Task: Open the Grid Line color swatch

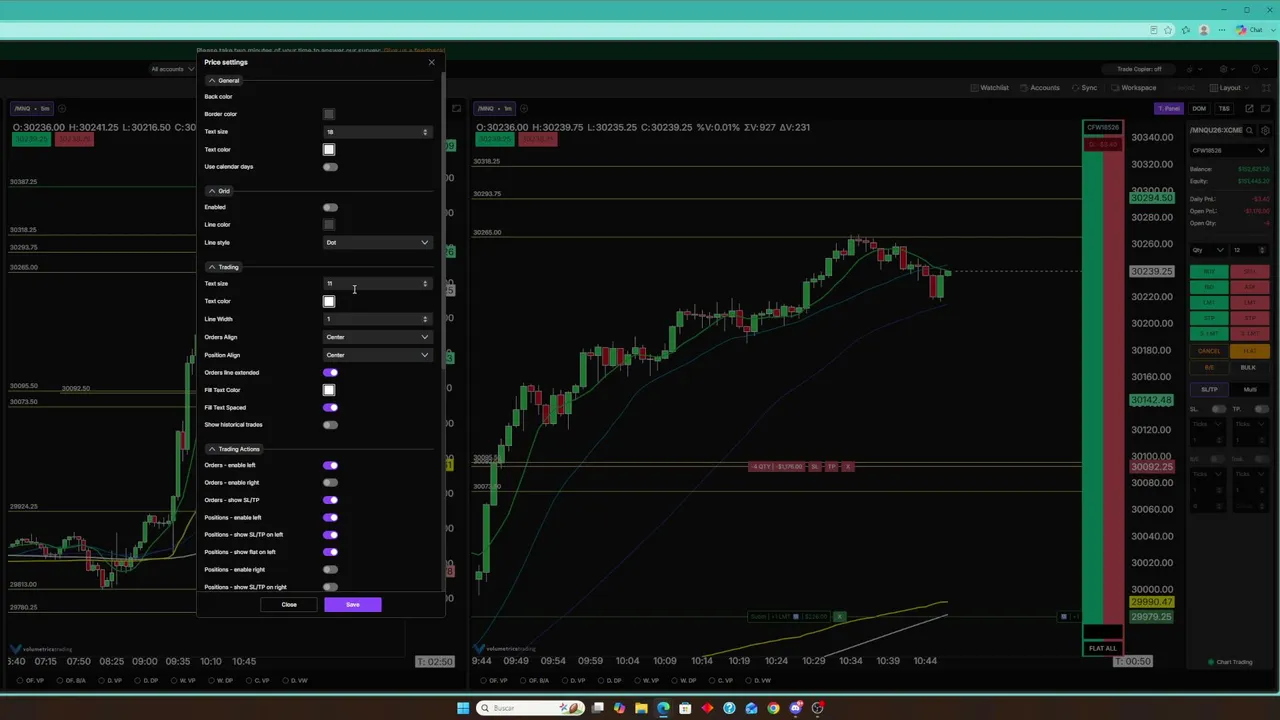Action: click(329, 225)
